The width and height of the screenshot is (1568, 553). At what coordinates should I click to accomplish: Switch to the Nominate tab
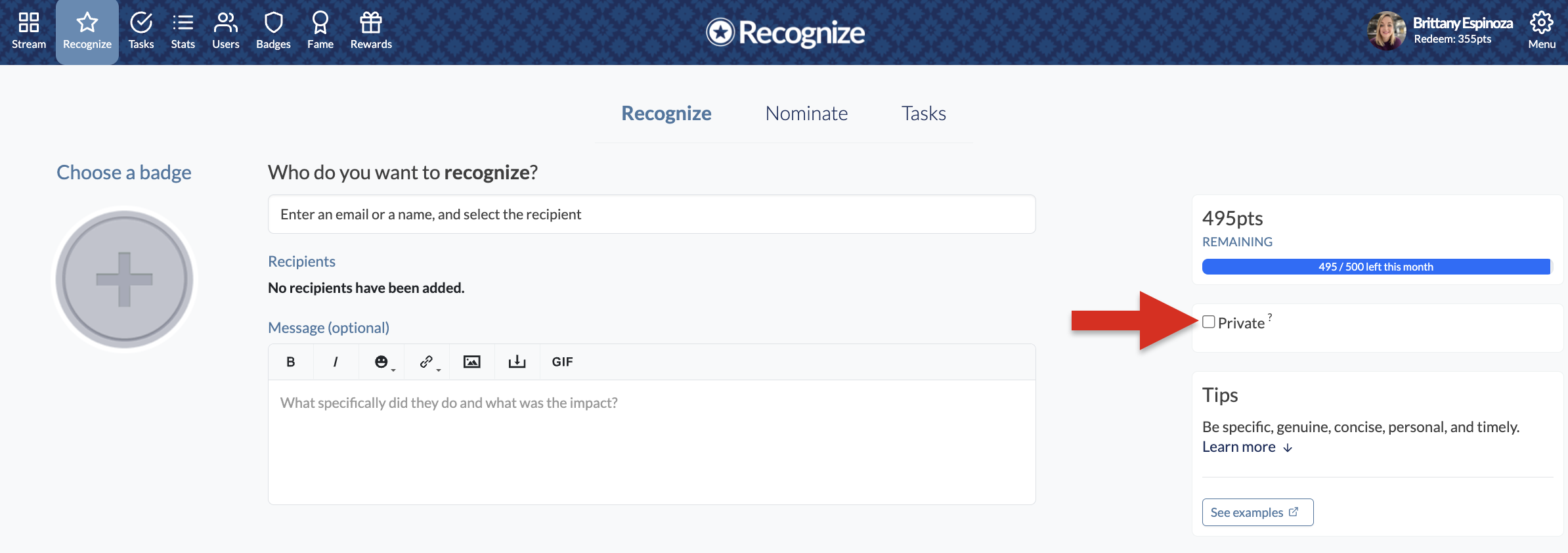[806, 114]
